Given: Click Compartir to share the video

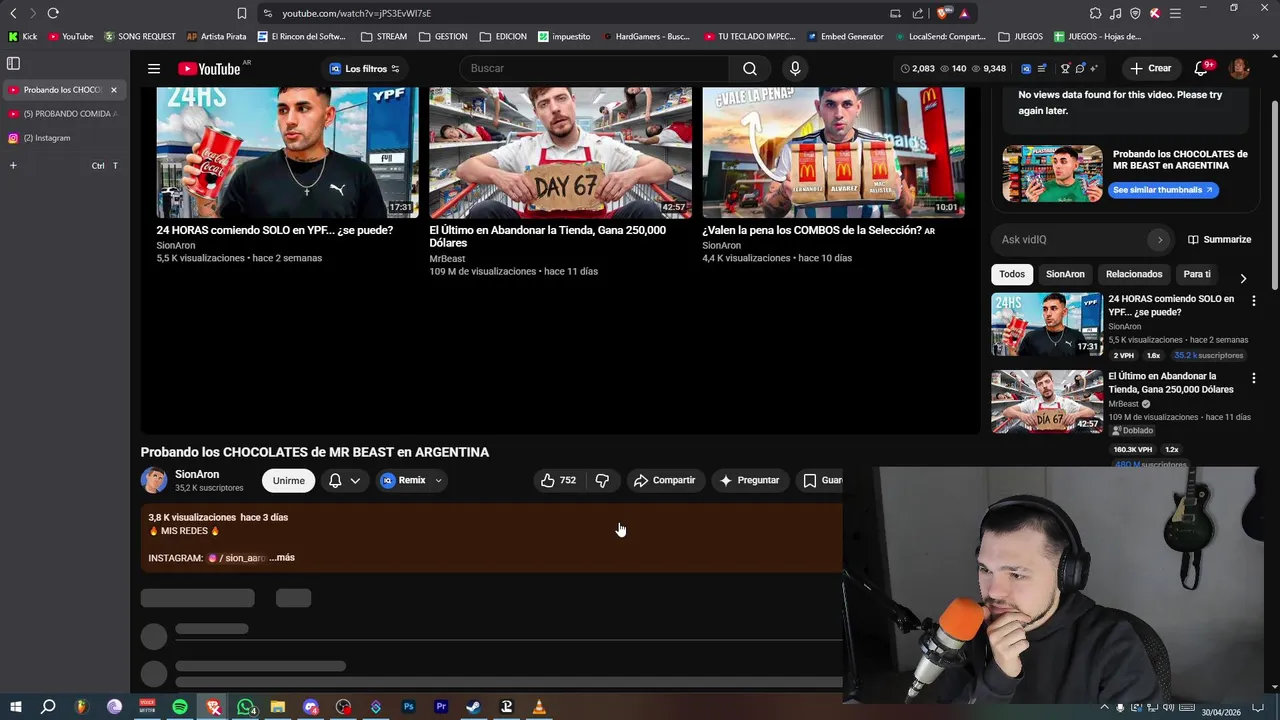Looking at the screenshot, I should coord(664,480).
